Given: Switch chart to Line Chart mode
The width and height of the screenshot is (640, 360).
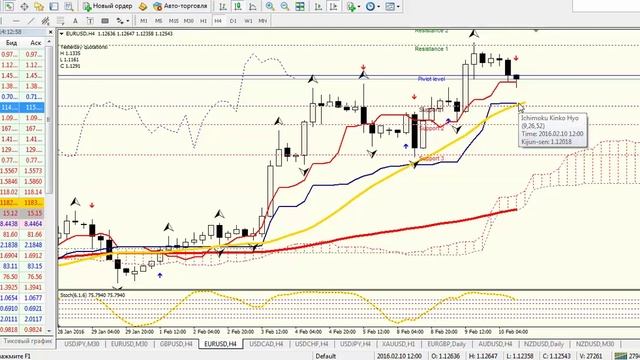Looking at the screenshot, I should (253, 7).
